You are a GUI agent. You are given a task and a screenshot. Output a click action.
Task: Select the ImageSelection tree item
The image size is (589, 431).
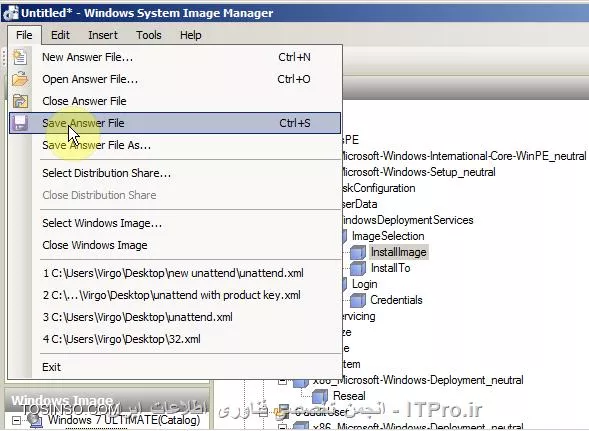pyautogui.click(x=388, y=236)
